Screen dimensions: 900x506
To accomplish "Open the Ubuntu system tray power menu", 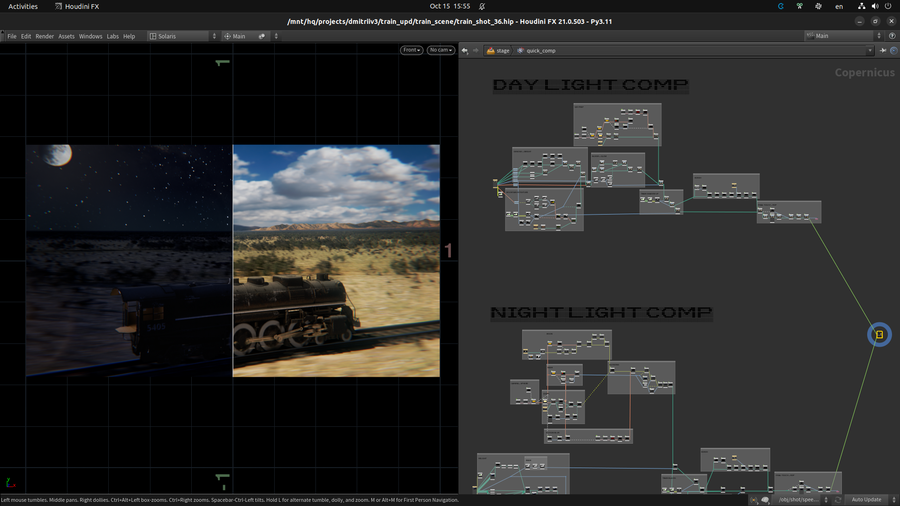I will tap(886, 6).
